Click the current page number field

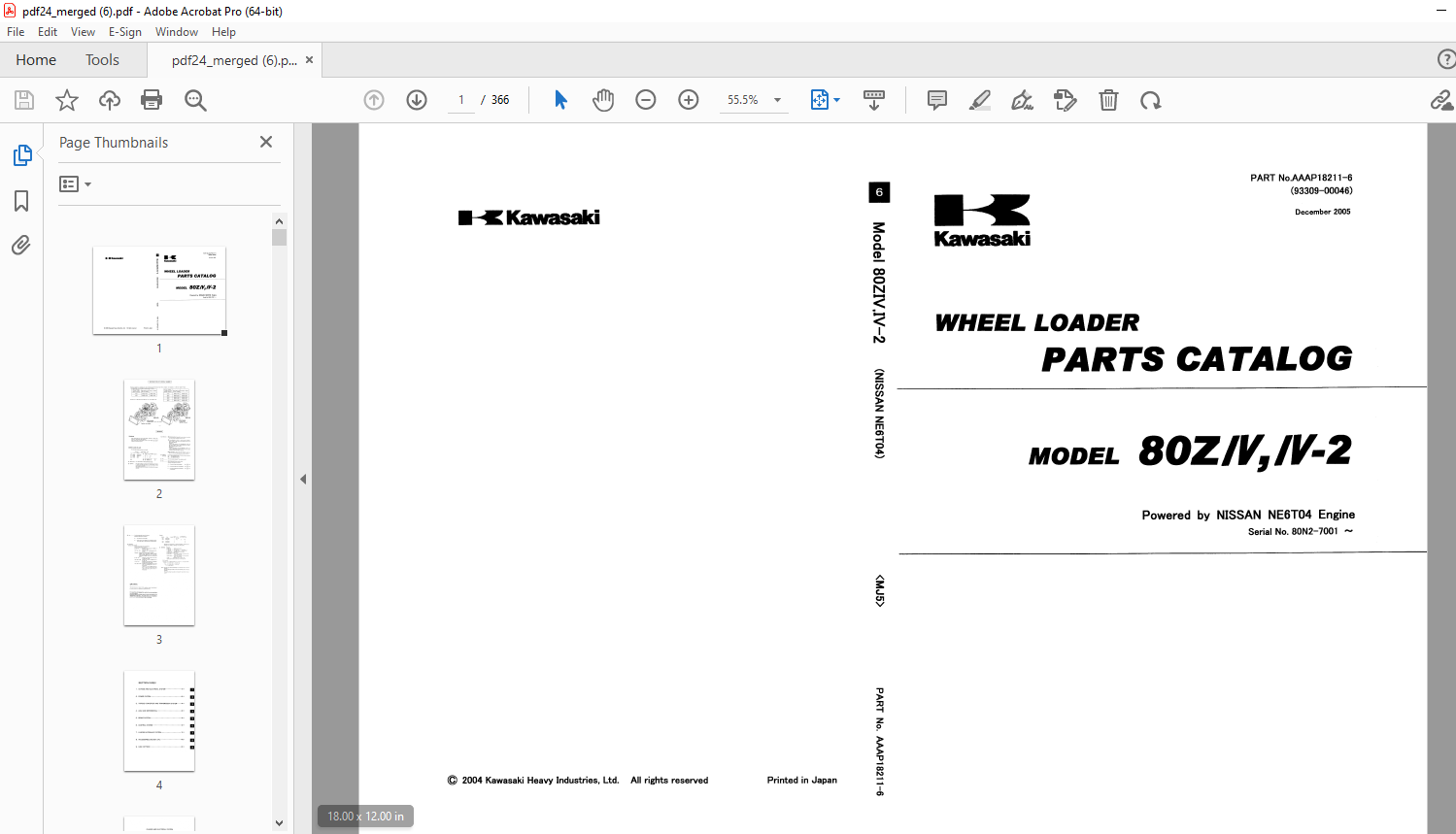click(x=461, y=100)
